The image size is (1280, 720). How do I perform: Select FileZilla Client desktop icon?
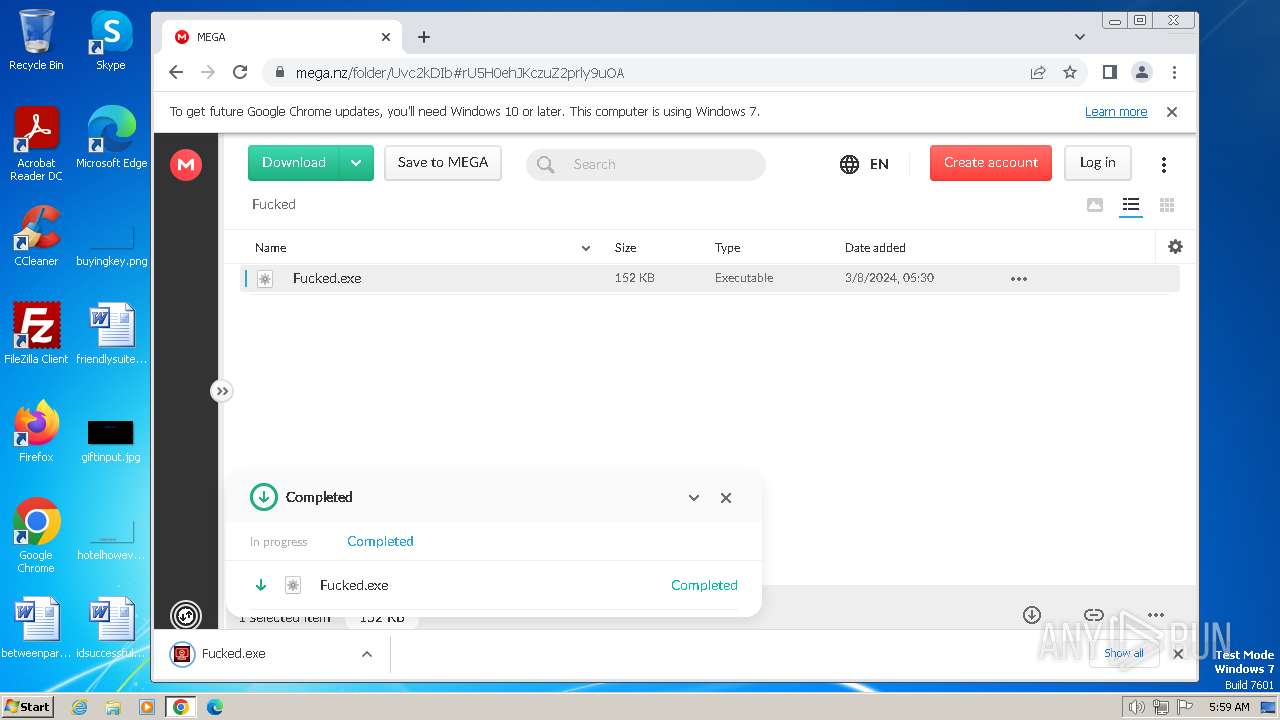tap(36, 333)
